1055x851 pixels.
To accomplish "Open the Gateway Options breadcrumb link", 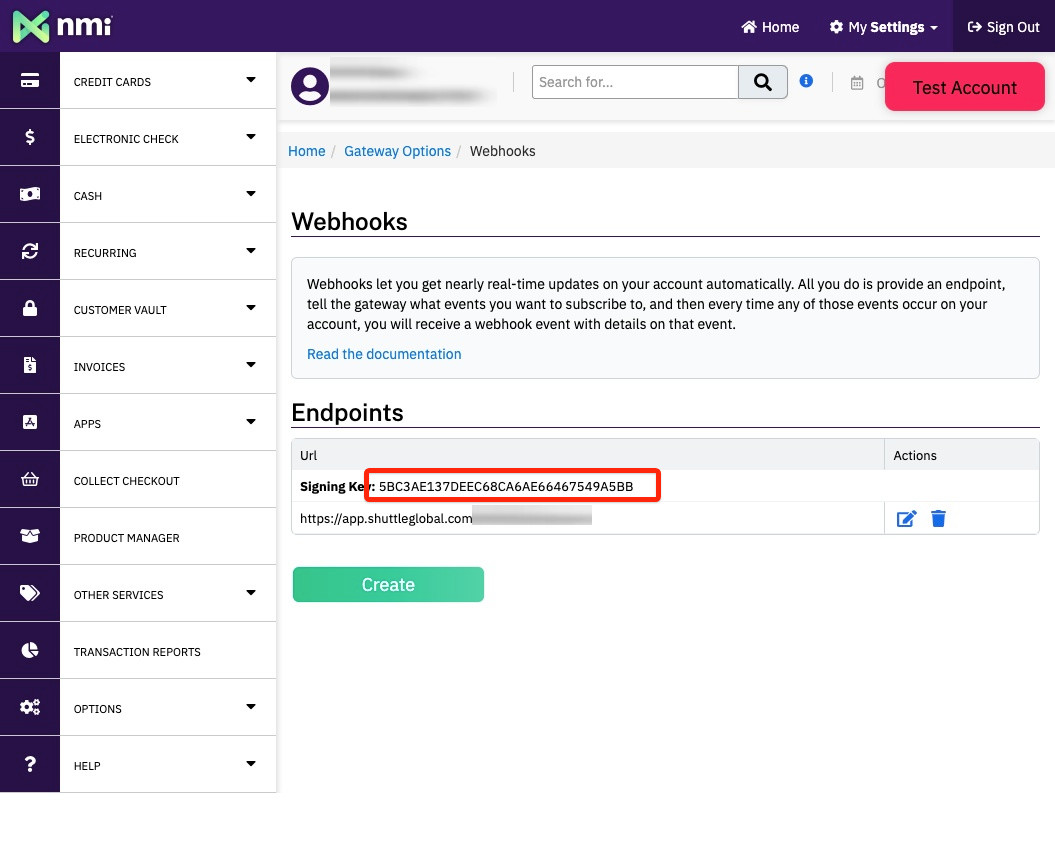I will point(397,151).
